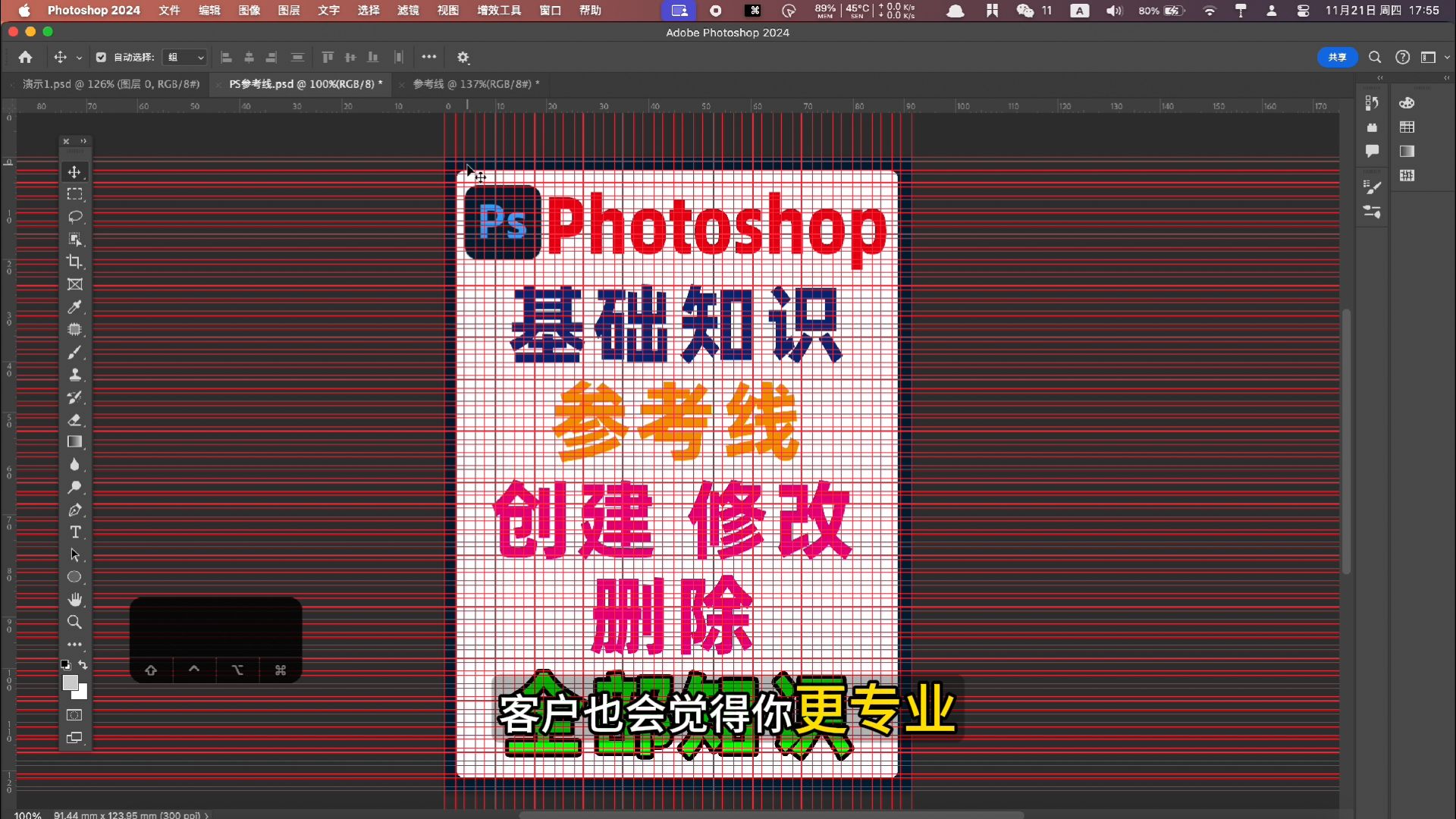Select the History Brush tool
1456x819 pixels.
[x=74, y=397]
